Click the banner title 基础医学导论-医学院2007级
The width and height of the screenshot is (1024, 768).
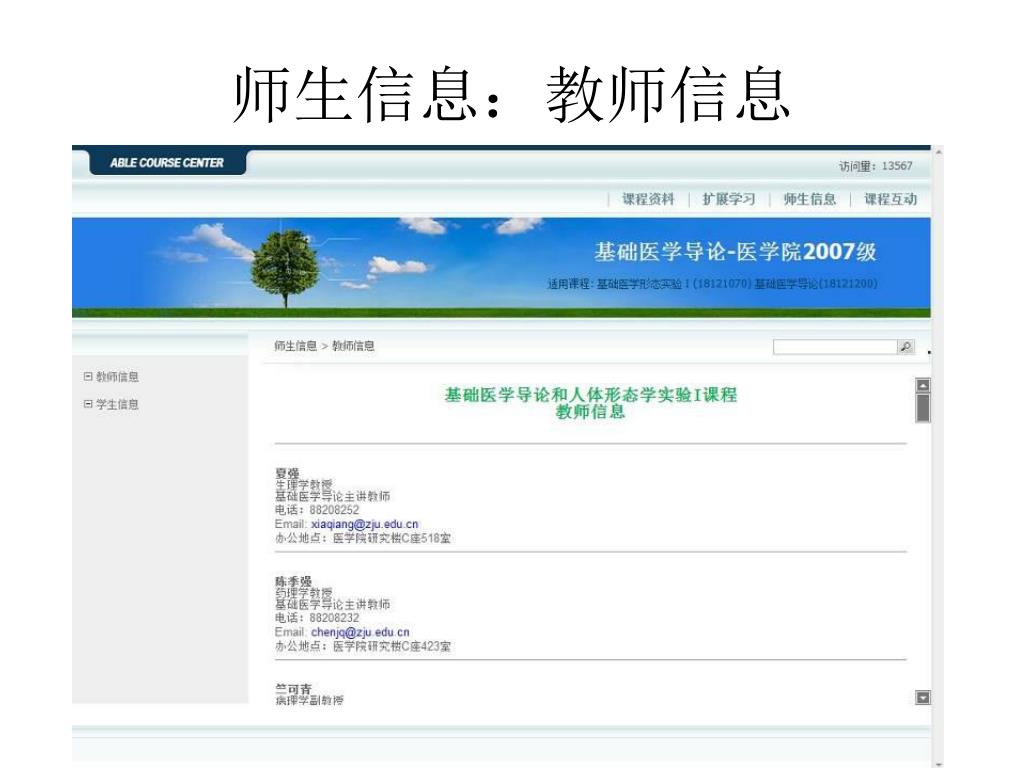735,251
